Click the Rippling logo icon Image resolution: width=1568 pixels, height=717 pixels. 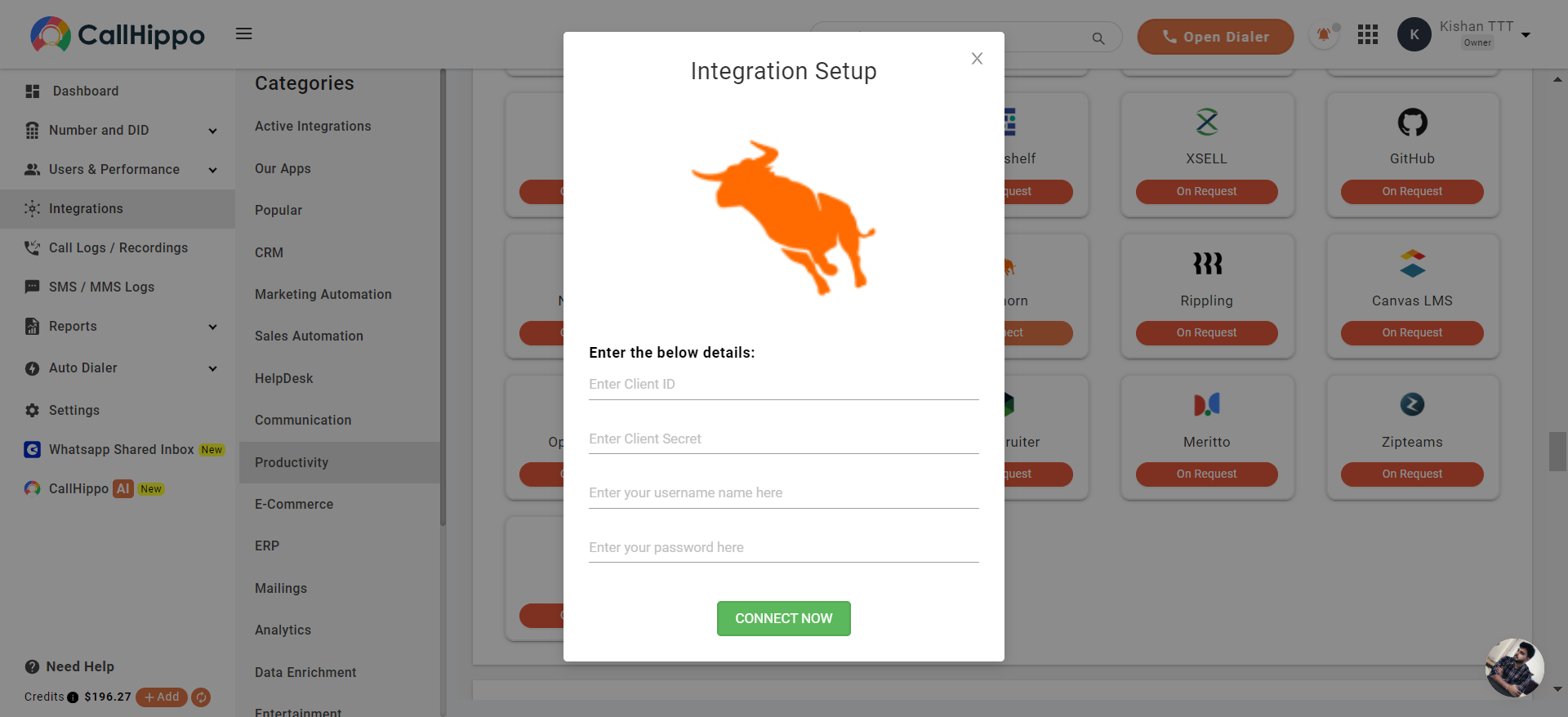pos(1207,264)
